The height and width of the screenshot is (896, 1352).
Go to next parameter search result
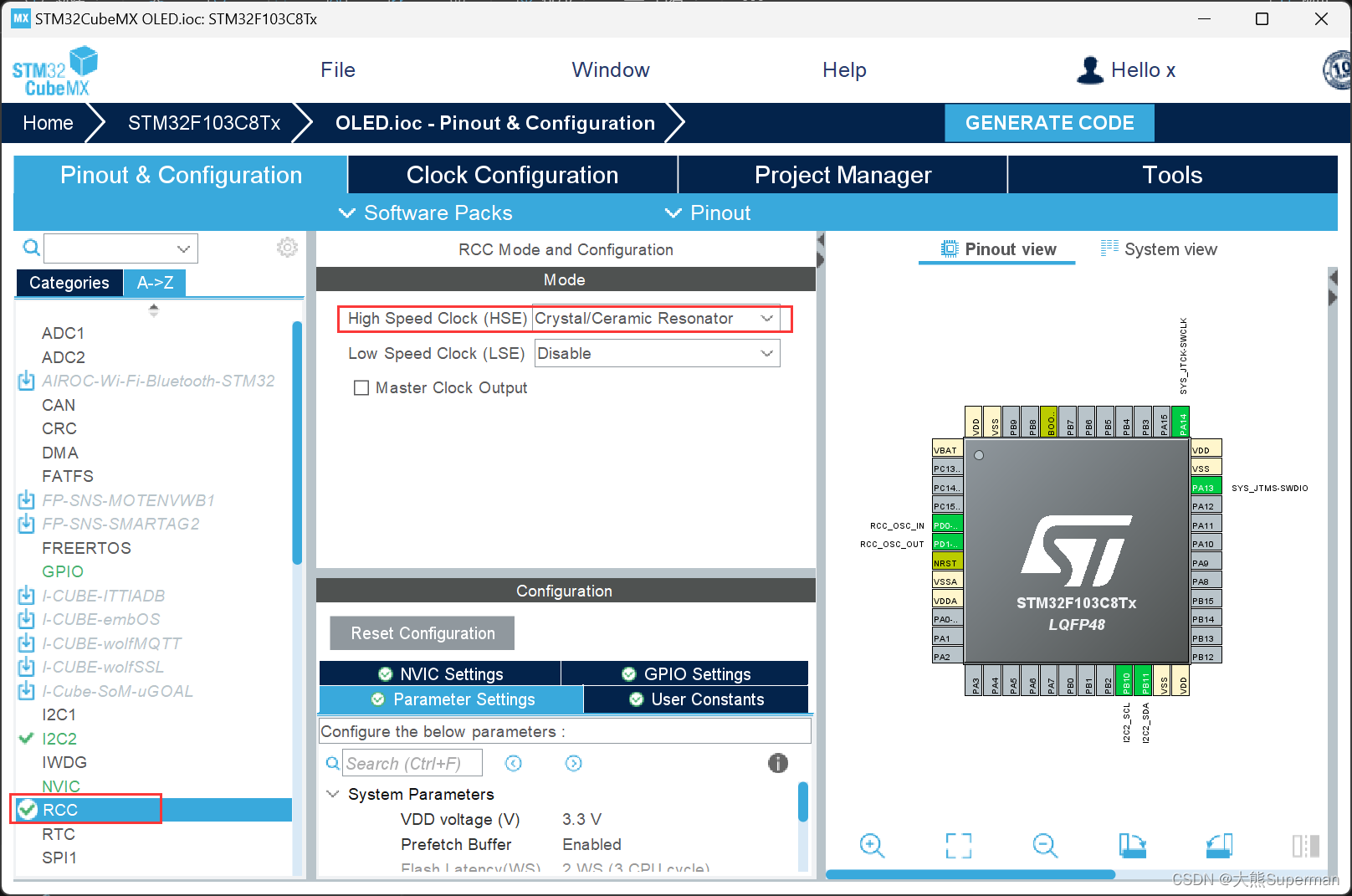click(574, 763)
